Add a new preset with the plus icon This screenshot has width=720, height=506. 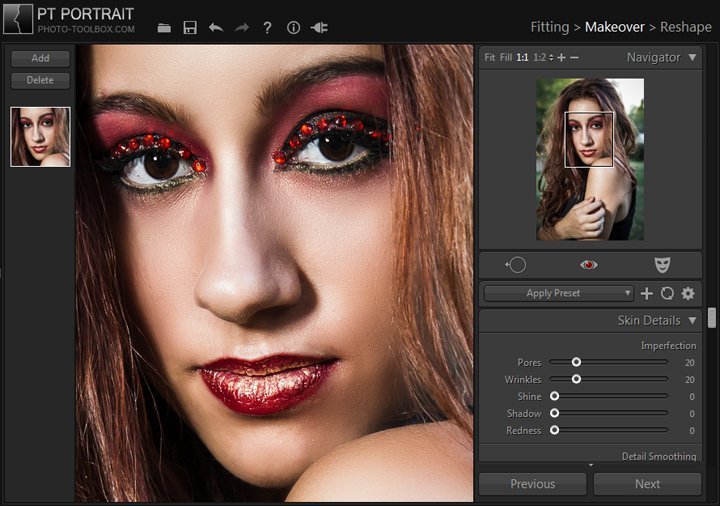647,293
